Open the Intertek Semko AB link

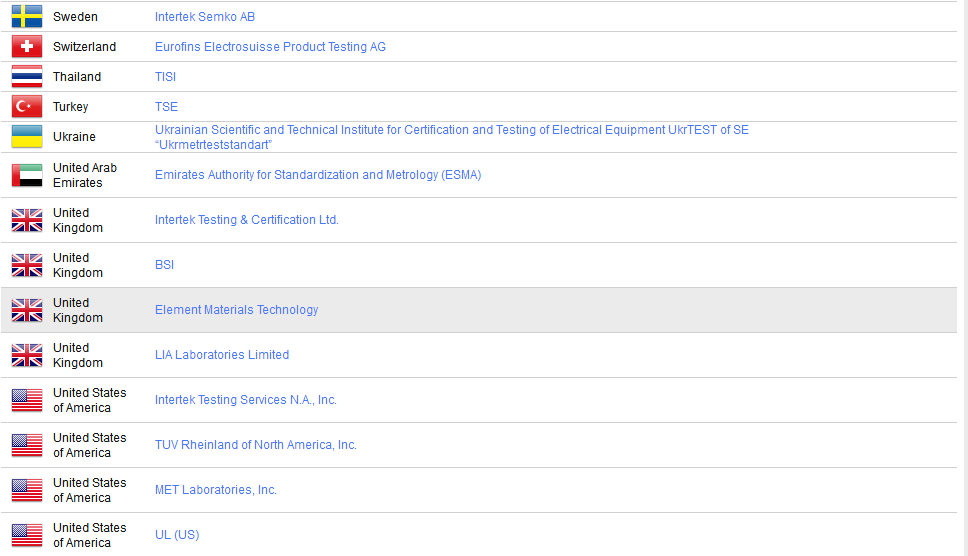click(204, 17)
